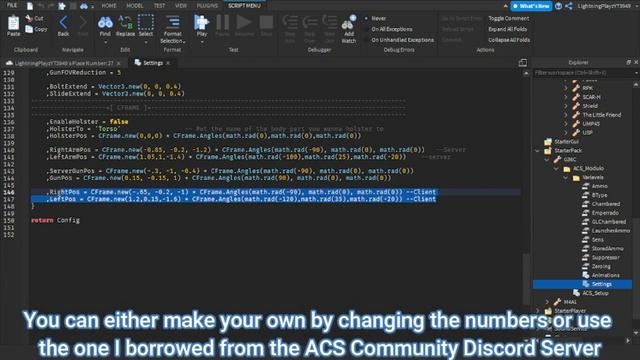Click the What's New button
Image resolution: width=640 pixels, height=360 pixels.
[531, 6]
